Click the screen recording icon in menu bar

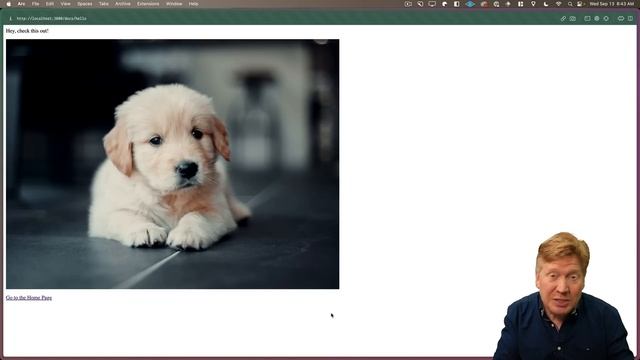coord(408,4)
